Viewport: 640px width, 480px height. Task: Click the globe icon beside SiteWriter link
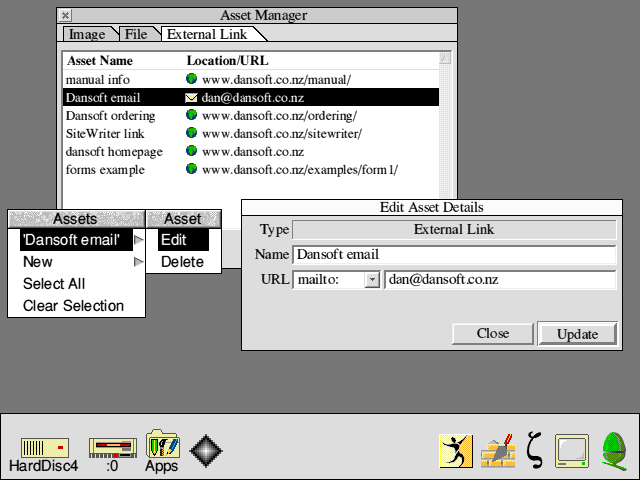pos(191,133)
